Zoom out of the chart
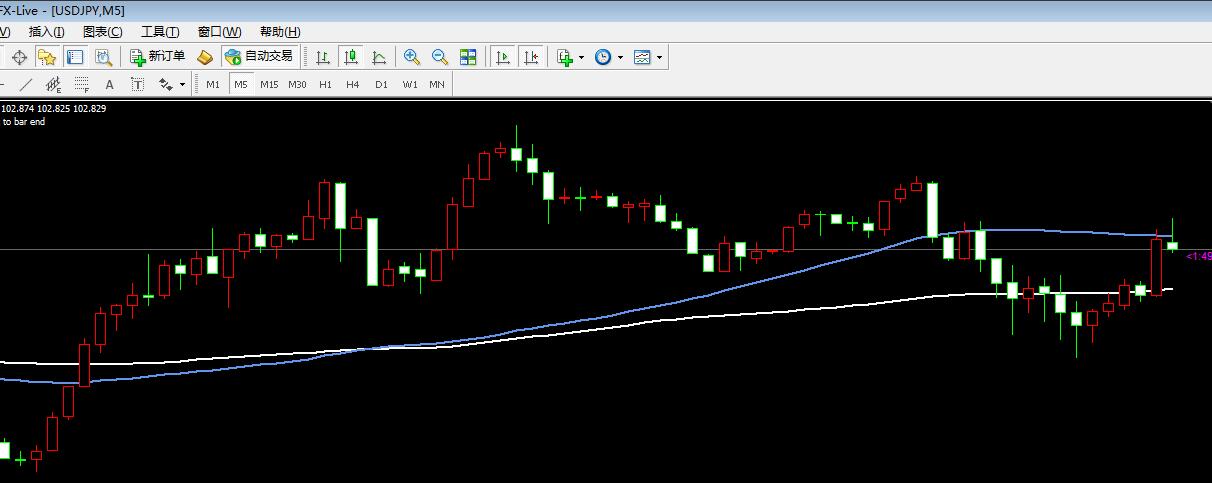Screen dimensions: 1212x483 (439, 57)
